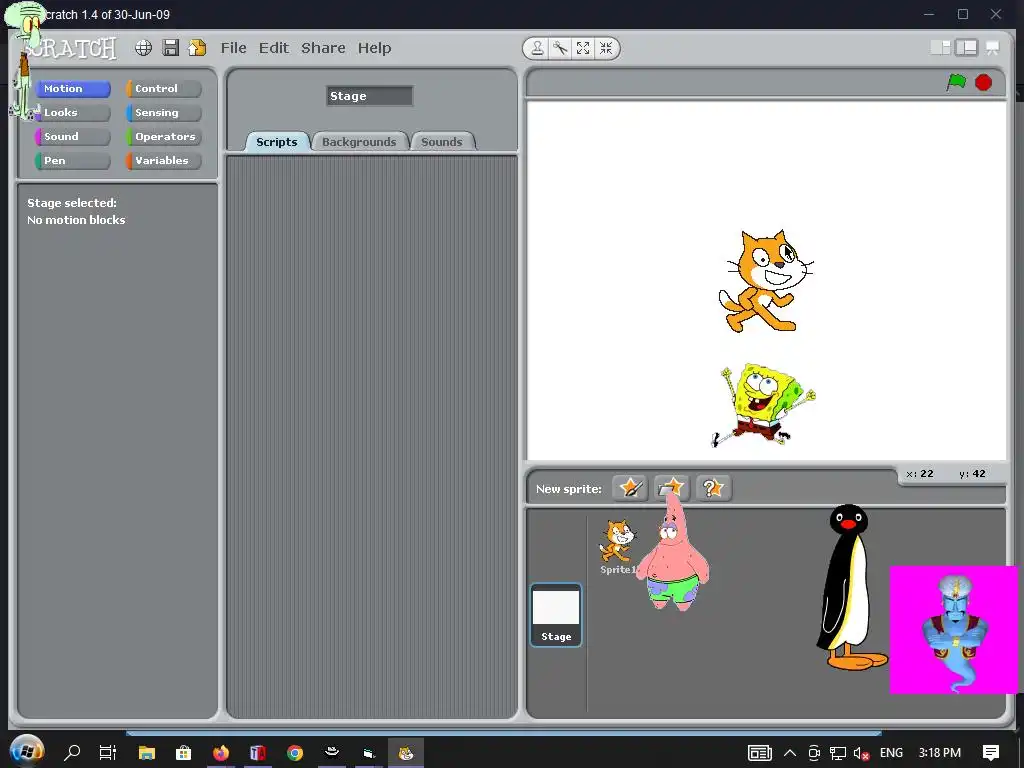Paint a new sprite
Screen dimensions: 1024x768
[x=630, y=488]
